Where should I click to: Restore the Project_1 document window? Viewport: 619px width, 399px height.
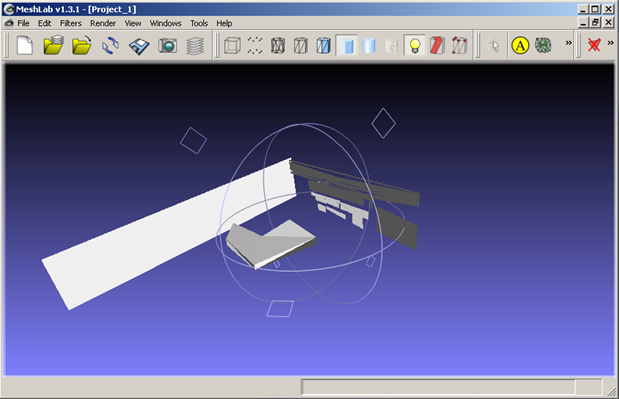596,22
